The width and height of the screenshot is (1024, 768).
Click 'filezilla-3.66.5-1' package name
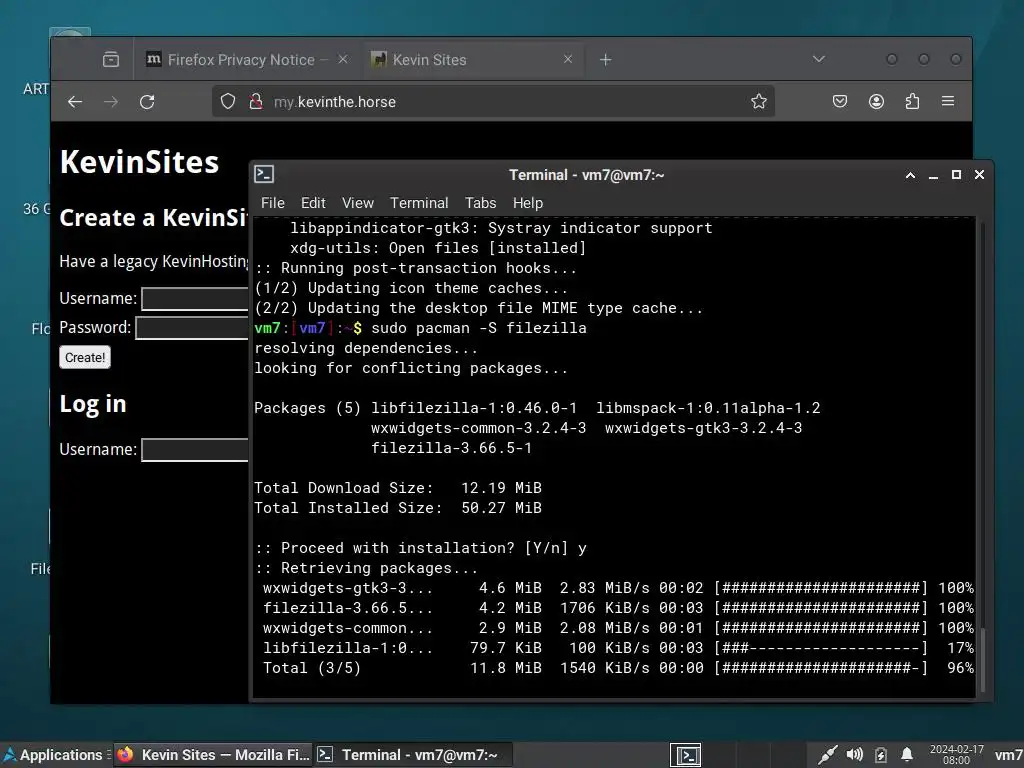(x=451, y=448)
